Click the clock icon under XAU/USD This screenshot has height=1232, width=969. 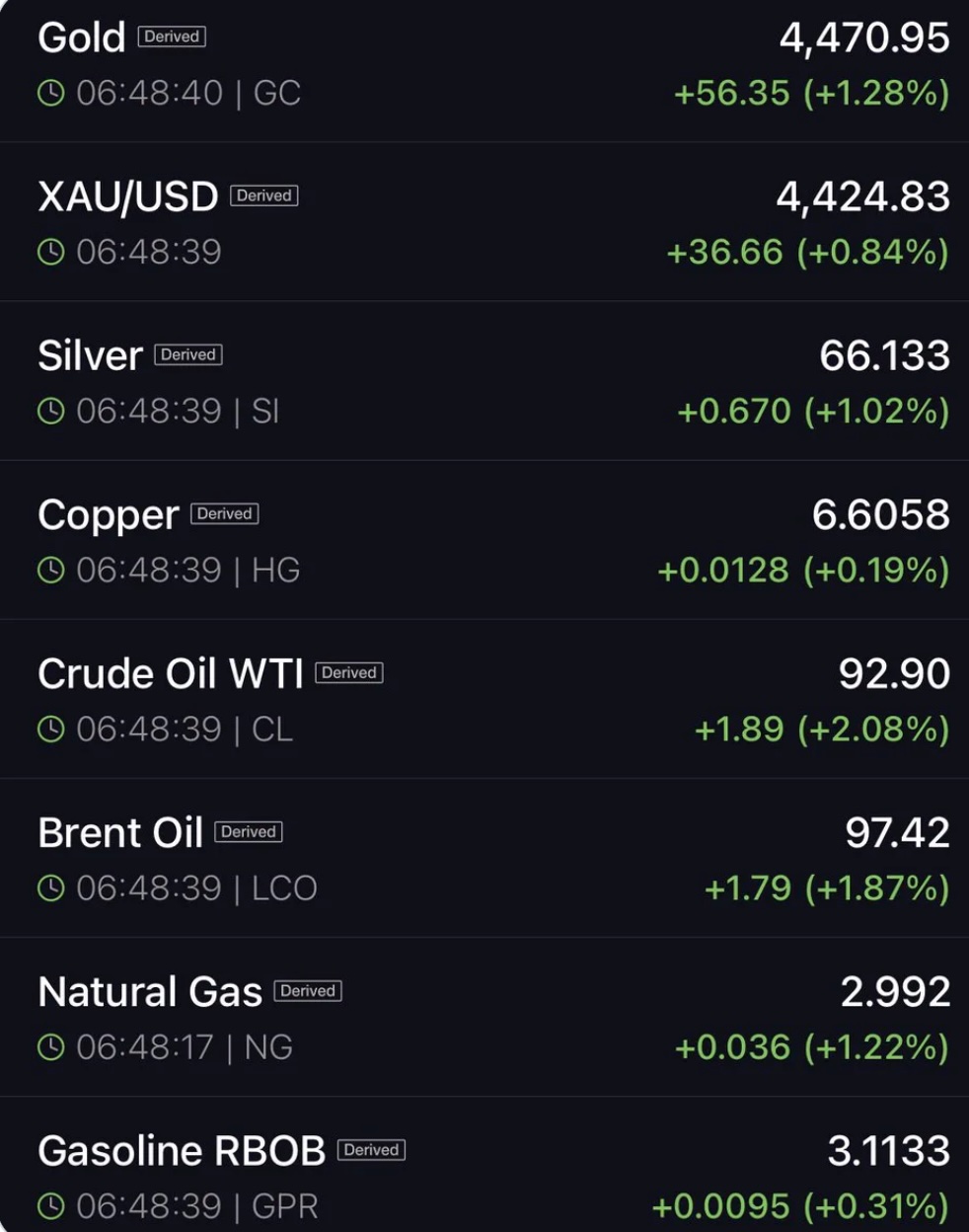[x=51, y=252]
